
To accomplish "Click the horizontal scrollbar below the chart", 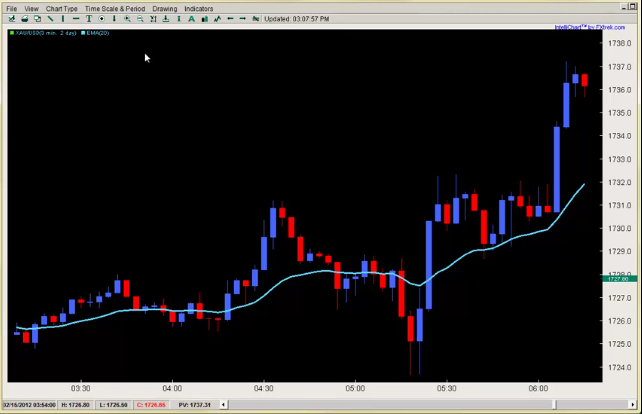I will coord(300,396).
